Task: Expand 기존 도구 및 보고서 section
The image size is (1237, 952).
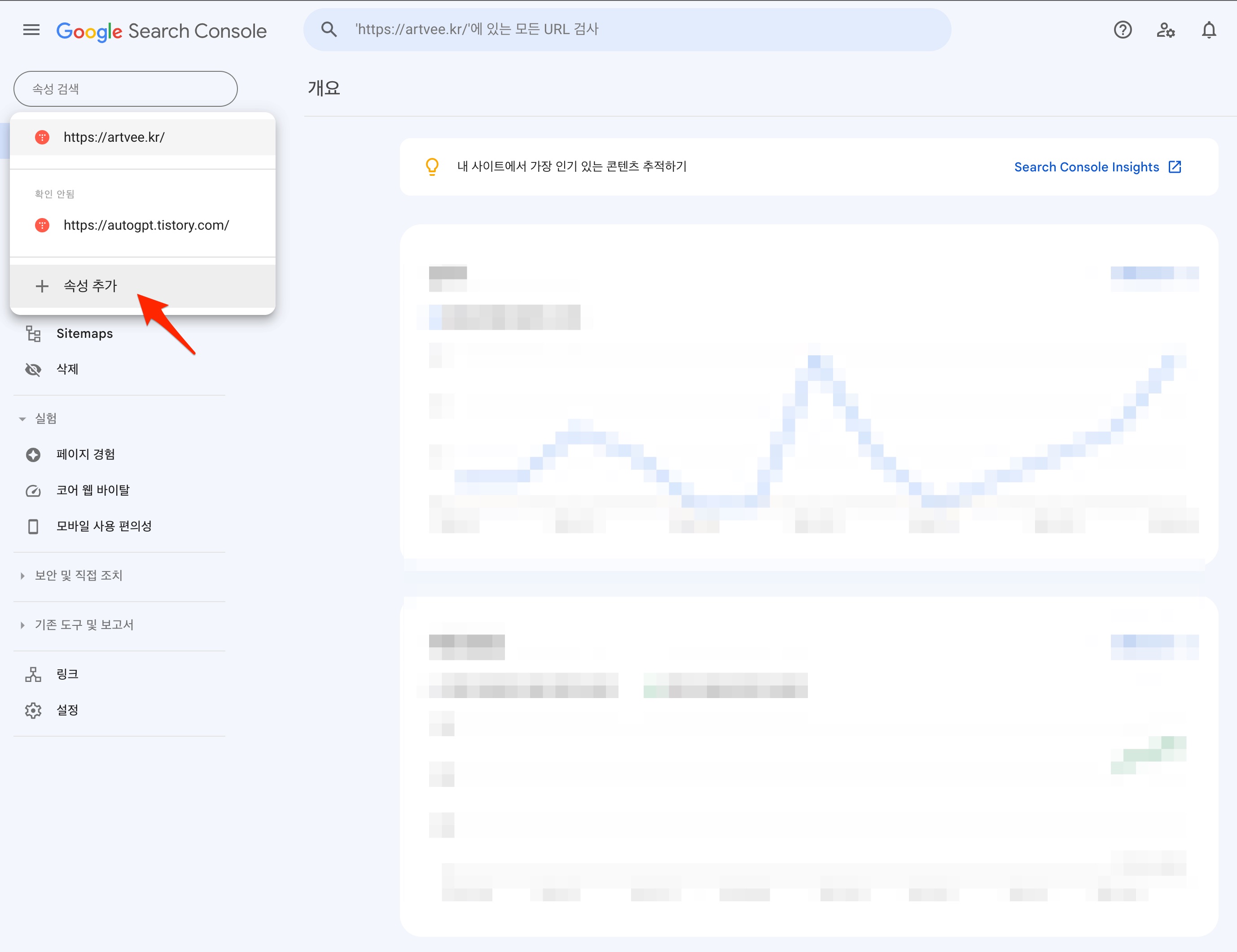Action: point(22,625)
